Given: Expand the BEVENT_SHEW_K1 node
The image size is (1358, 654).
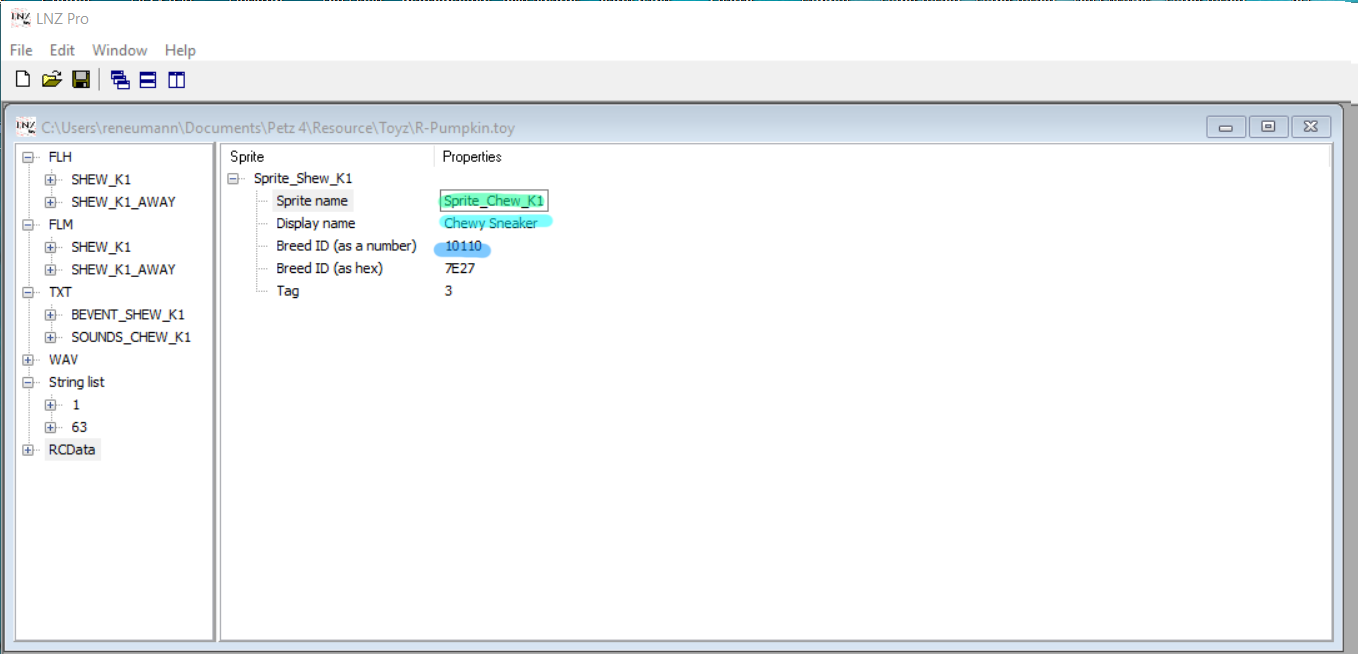Looking at the screenshot, I should pos(50,315).
